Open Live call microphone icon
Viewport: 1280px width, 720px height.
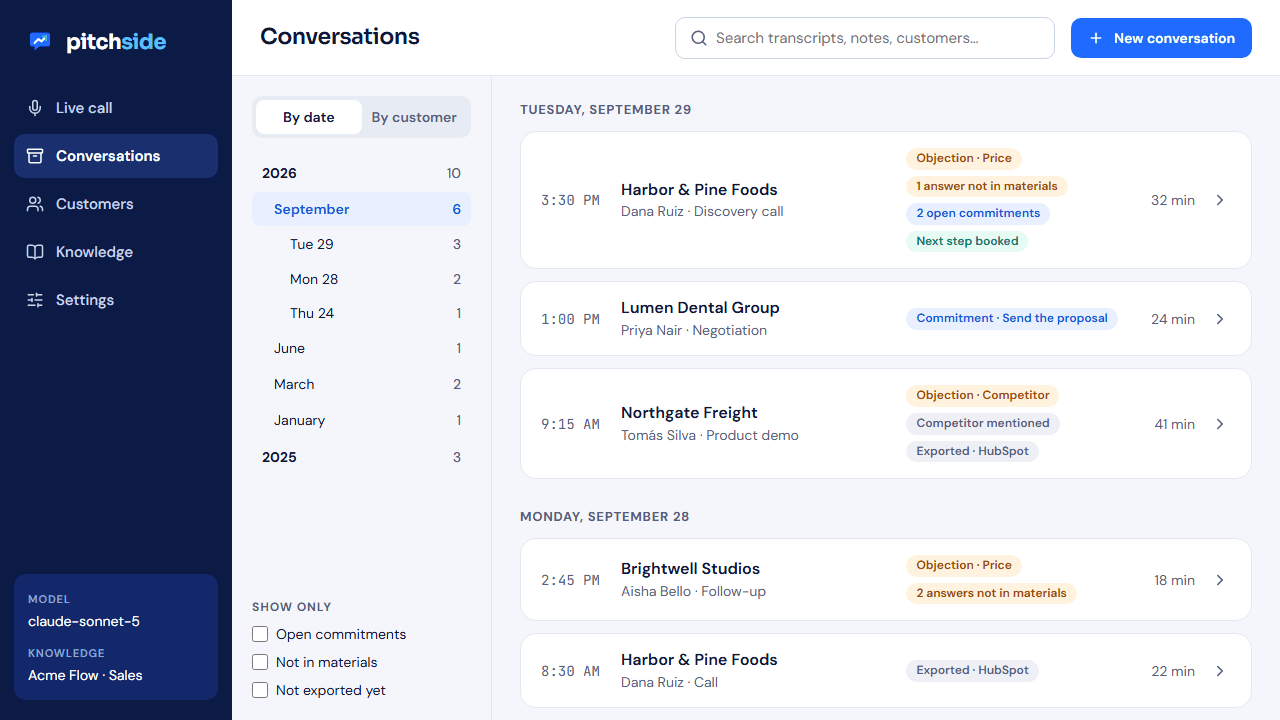pyautogui.click(x=35, y=108)
